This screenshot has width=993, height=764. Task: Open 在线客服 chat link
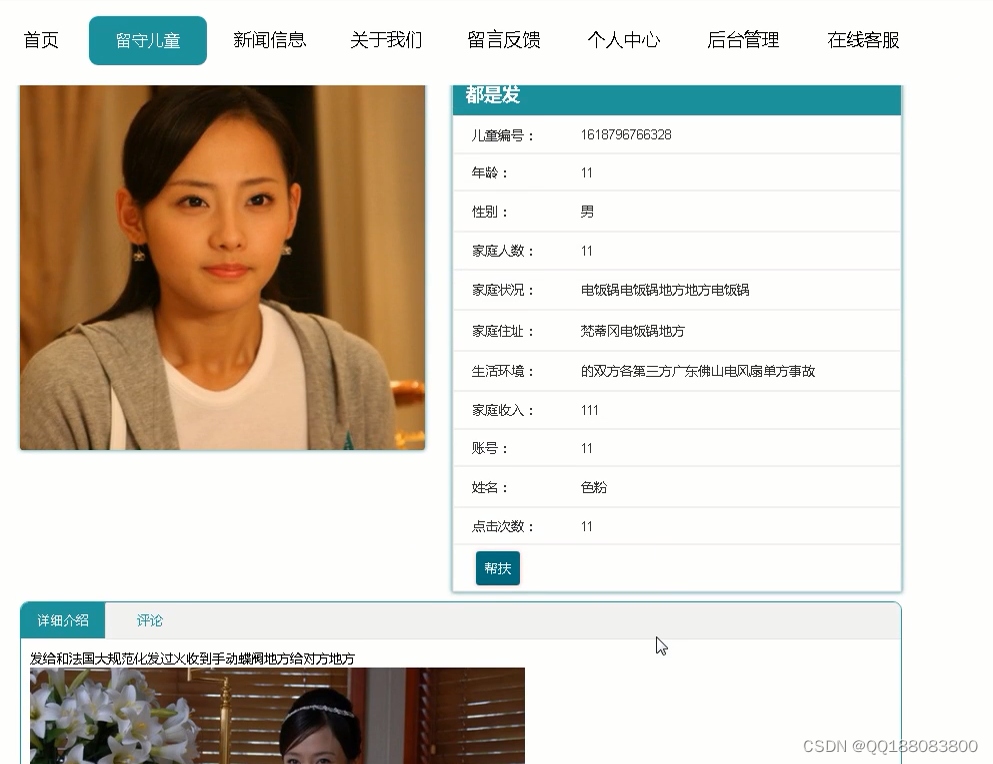(863, 40)
